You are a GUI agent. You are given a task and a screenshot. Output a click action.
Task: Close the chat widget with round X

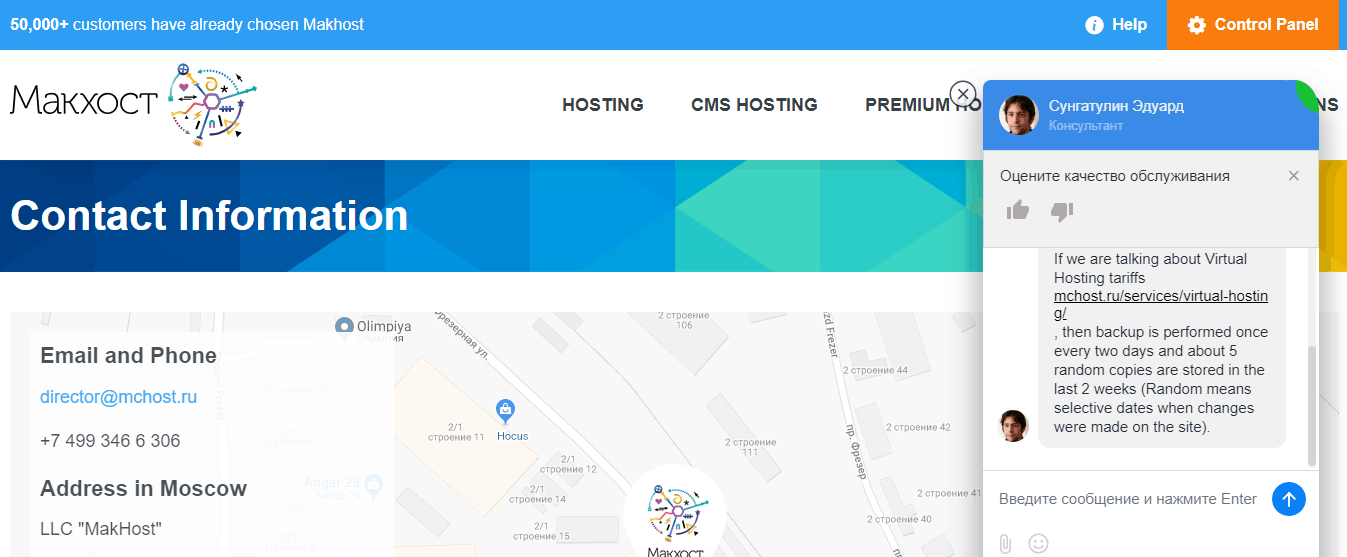coord(963,94)
